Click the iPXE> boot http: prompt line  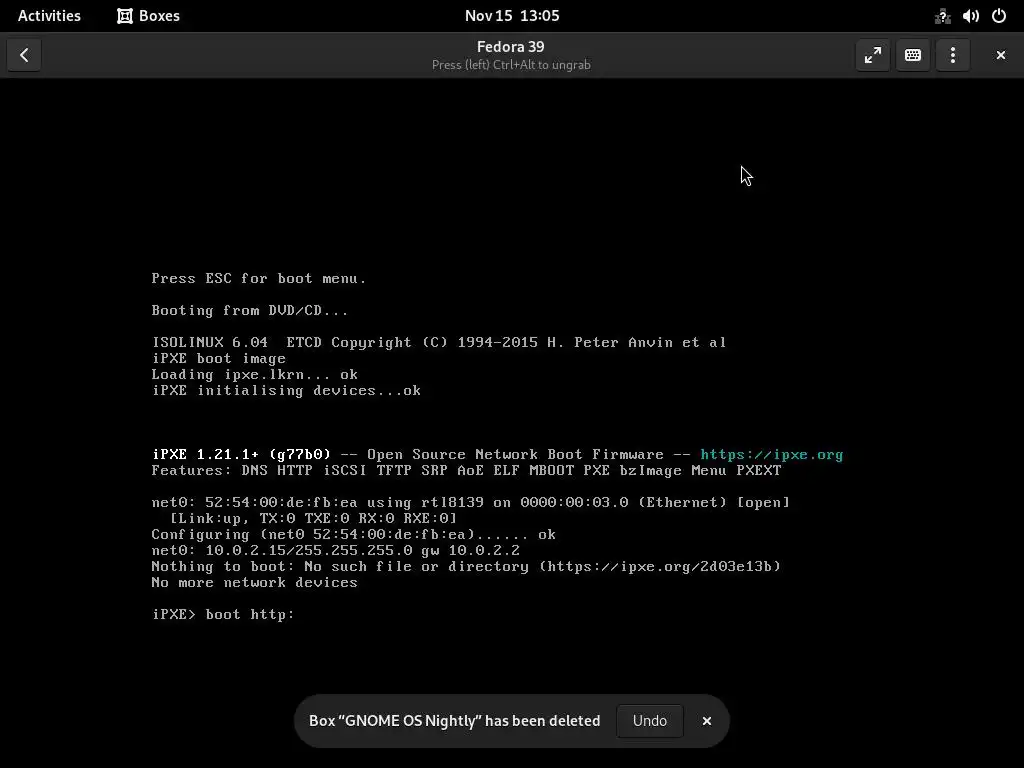click(223, 615)
